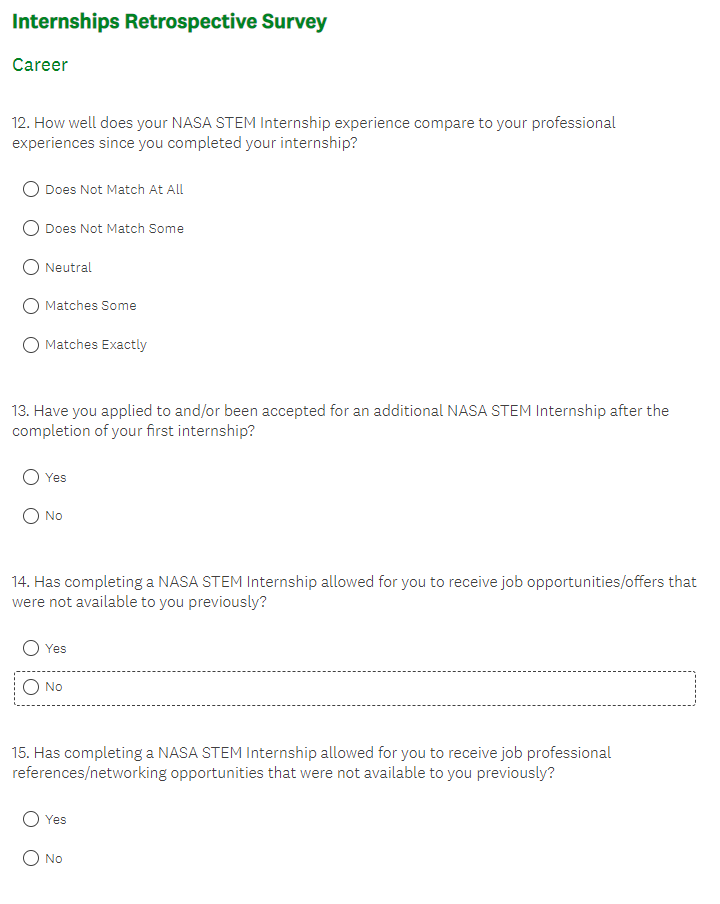
Task: Click the 'Career' section heading
Action: click(40, 65)
